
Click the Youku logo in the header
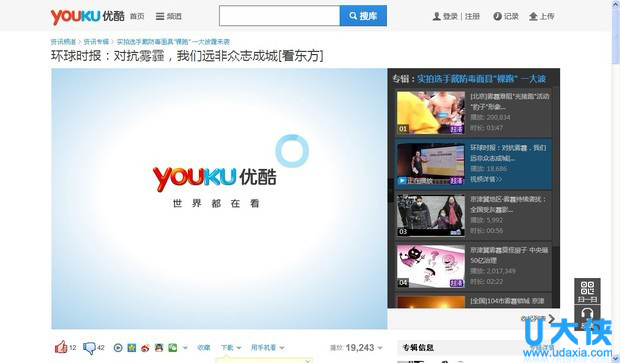(87, 17)
